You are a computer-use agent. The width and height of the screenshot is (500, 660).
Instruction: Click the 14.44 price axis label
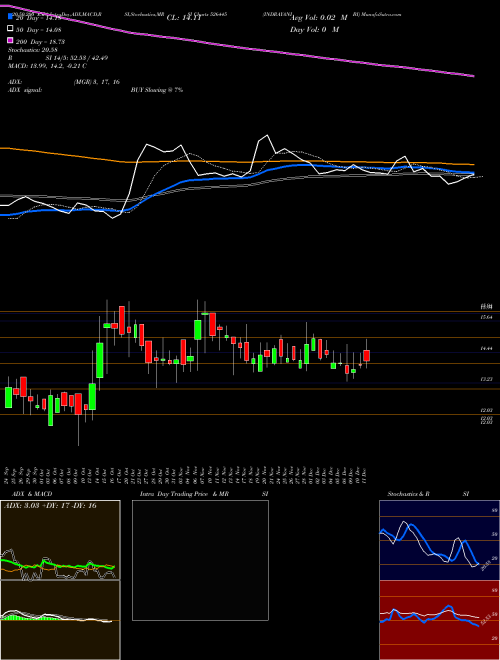(x=487, y=349)
